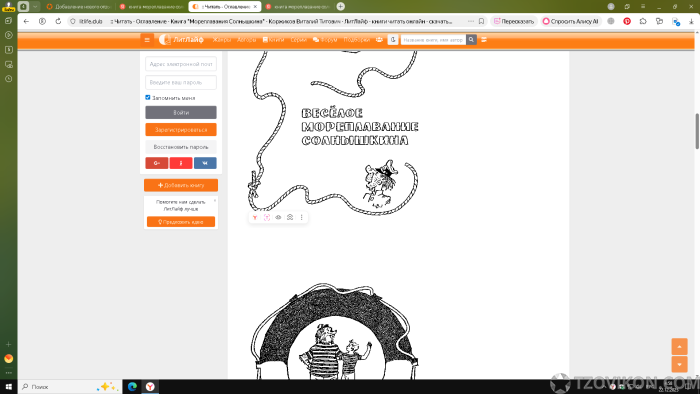Click the Предложить идею button
700x394 pixels.
pyautogui.click(x=181, y=222)
